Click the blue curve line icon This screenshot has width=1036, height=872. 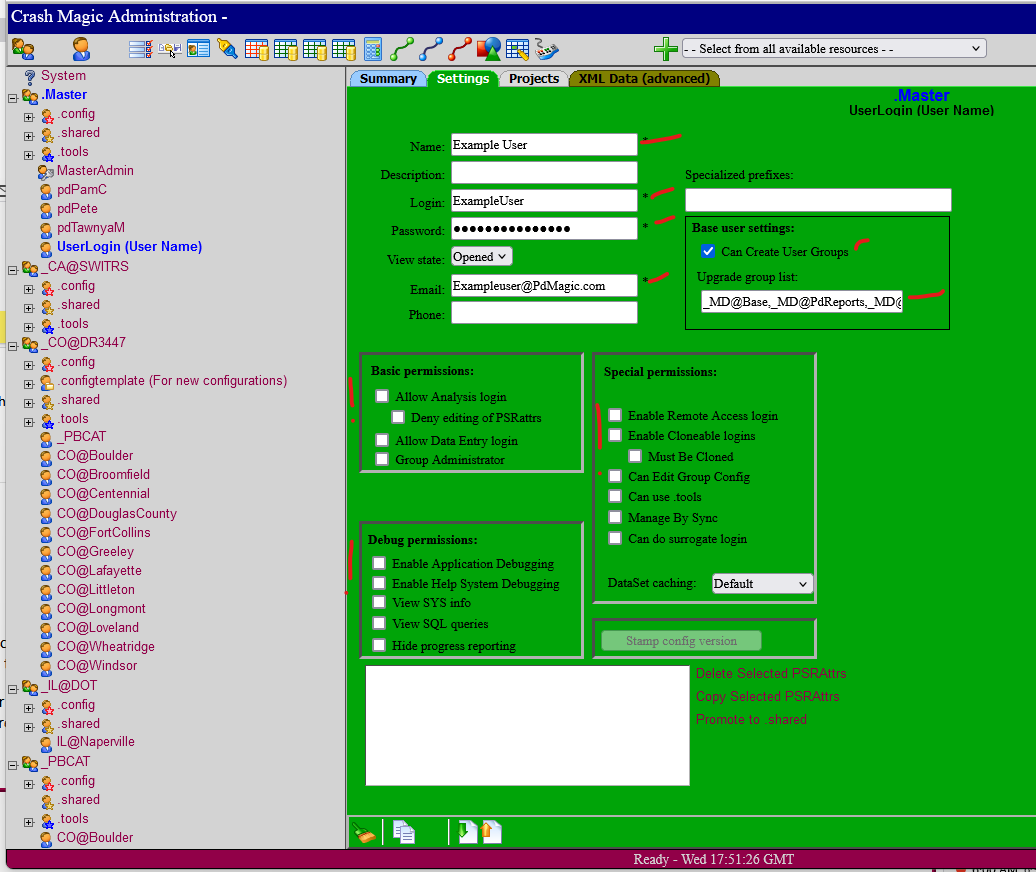[x=431, y=50]
